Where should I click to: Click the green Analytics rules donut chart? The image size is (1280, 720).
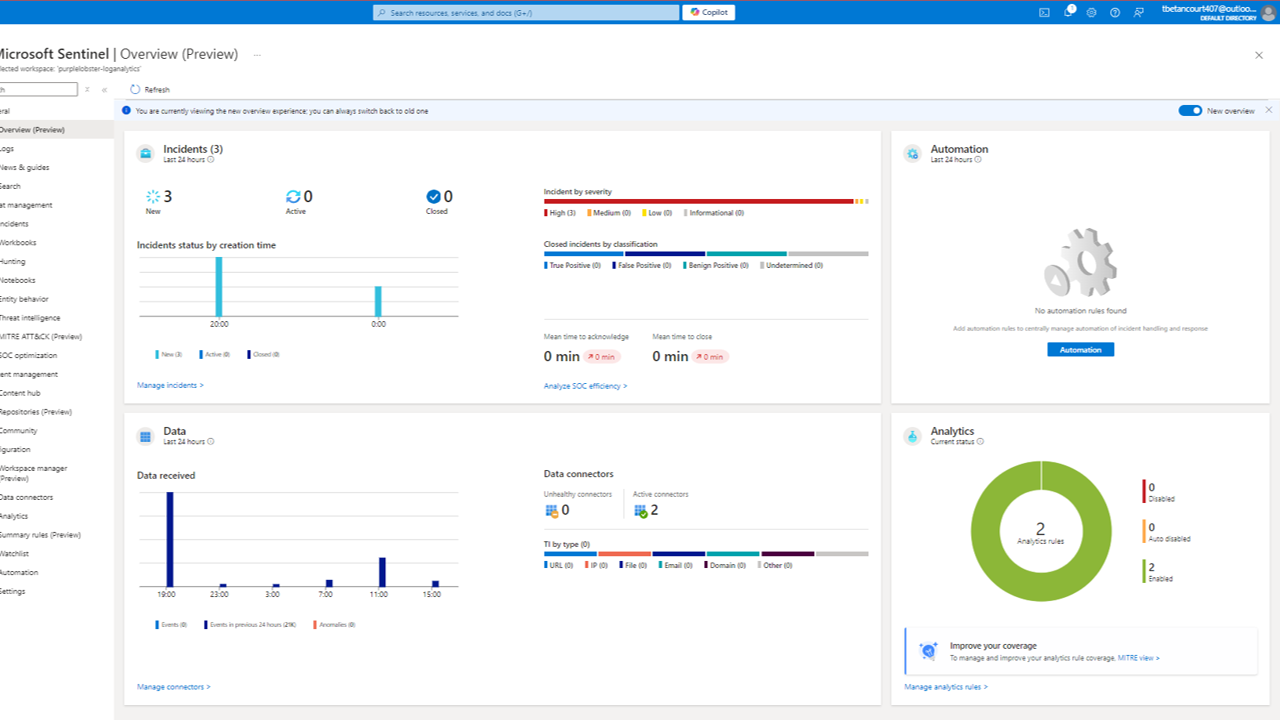coord(1041,532)
